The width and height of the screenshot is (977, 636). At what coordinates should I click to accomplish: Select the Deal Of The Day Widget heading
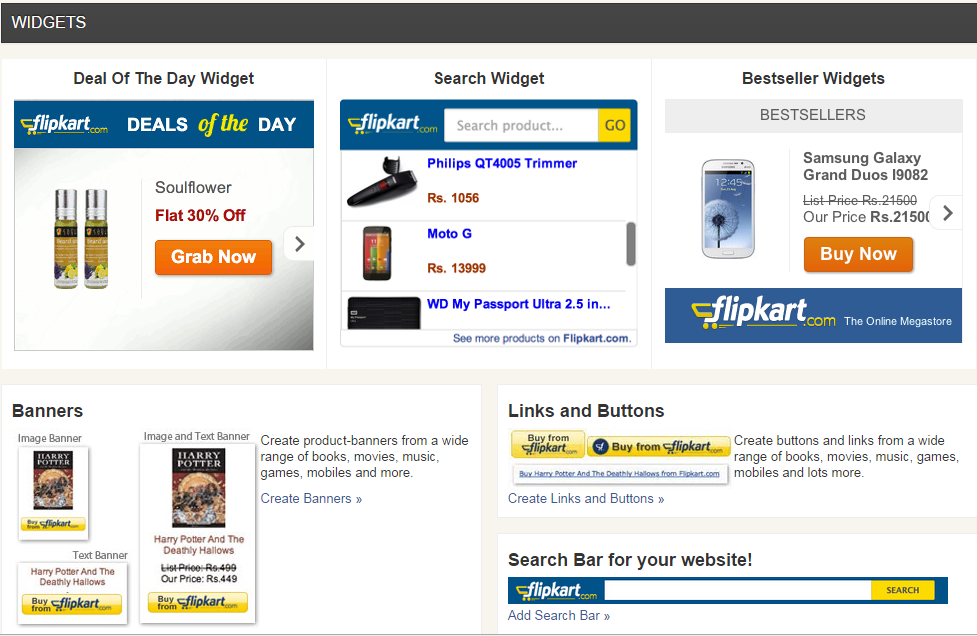tap(163, 78)
